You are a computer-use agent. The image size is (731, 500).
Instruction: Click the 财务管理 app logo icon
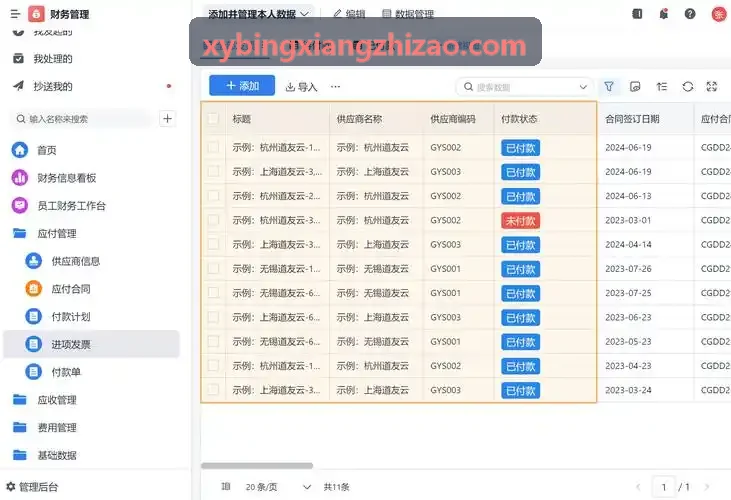pos(36,14)
